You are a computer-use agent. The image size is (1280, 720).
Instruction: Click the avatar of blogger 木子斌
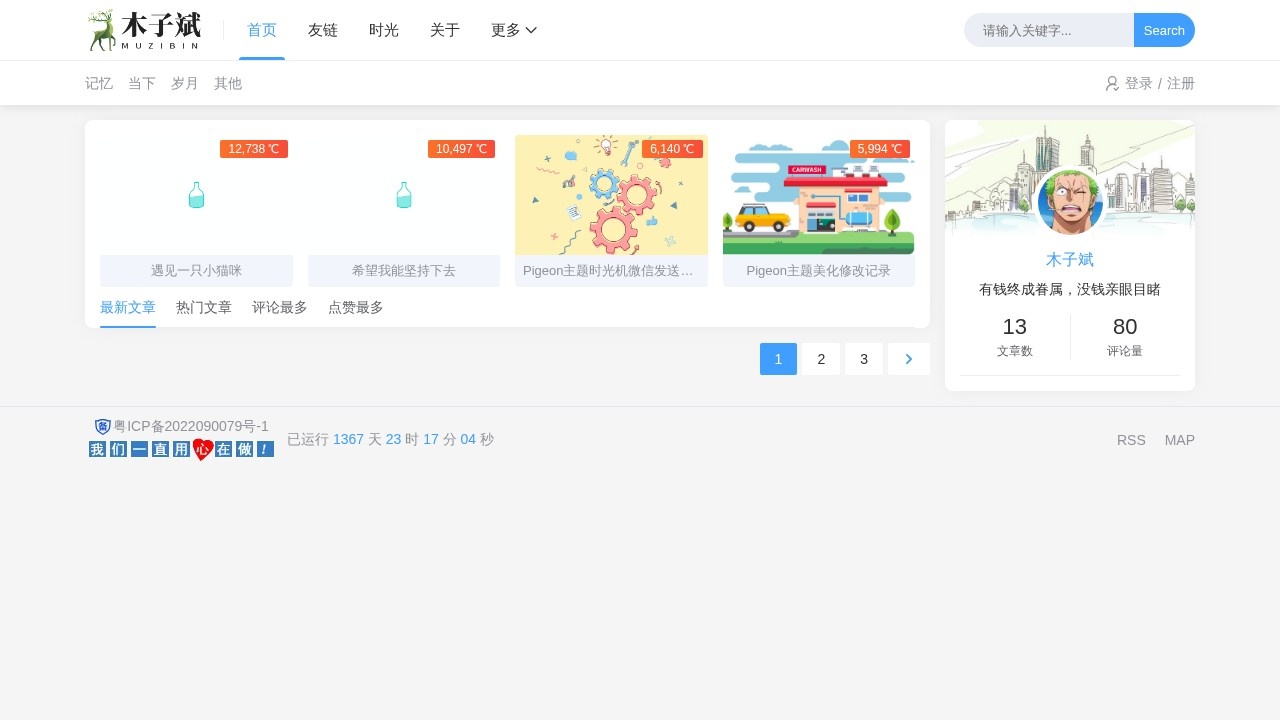coord(1069,201)
